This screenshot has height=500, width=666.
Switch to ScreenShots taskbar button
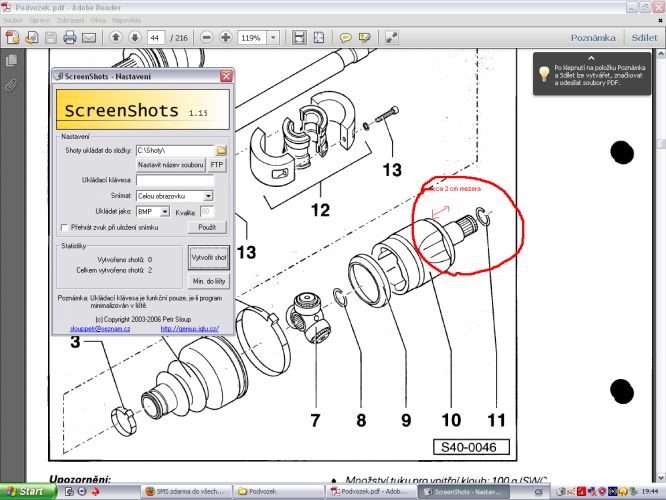tap(463, 492)
